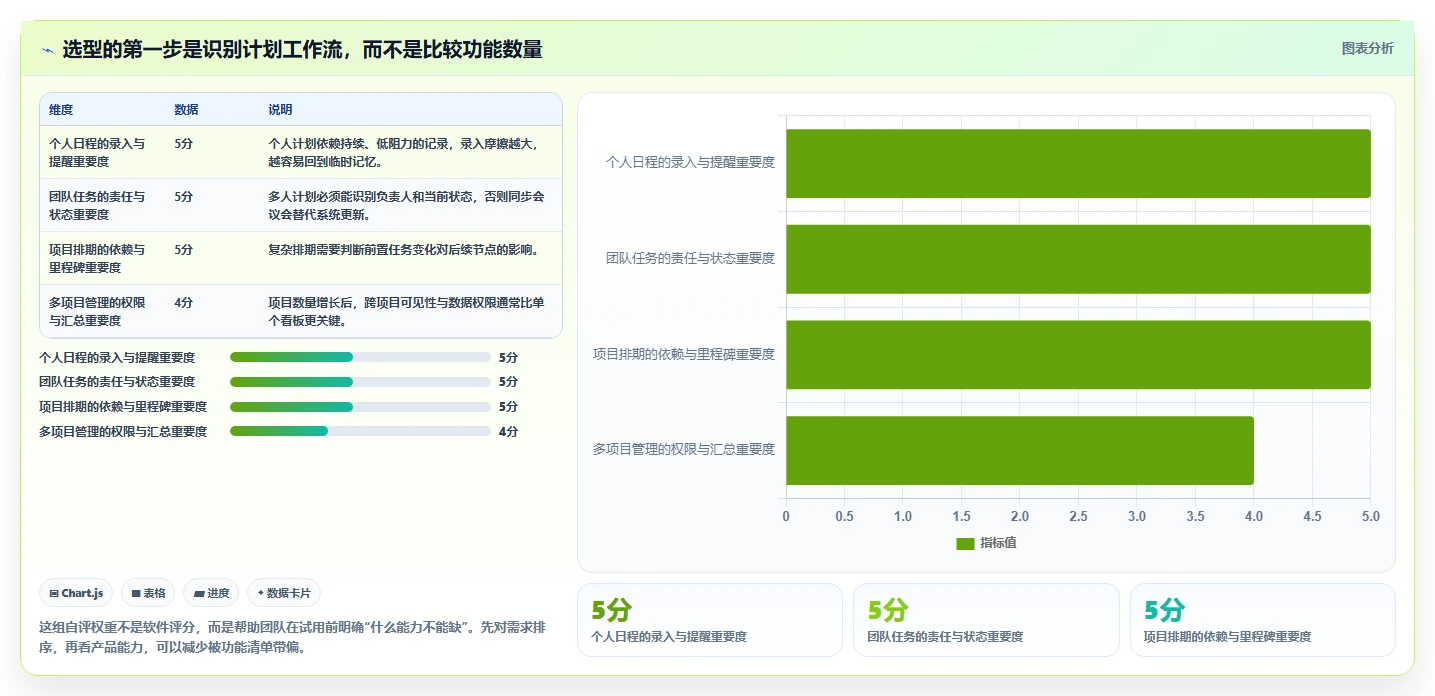
Task: Select the 进度 tag chip
Action: coord(211,593)
